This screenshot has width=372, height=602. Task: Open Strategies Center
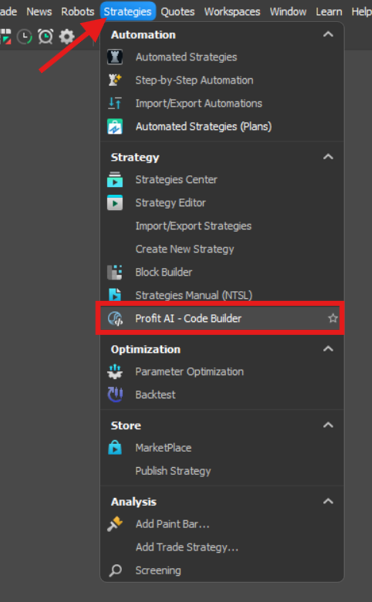tap(222, 180)
